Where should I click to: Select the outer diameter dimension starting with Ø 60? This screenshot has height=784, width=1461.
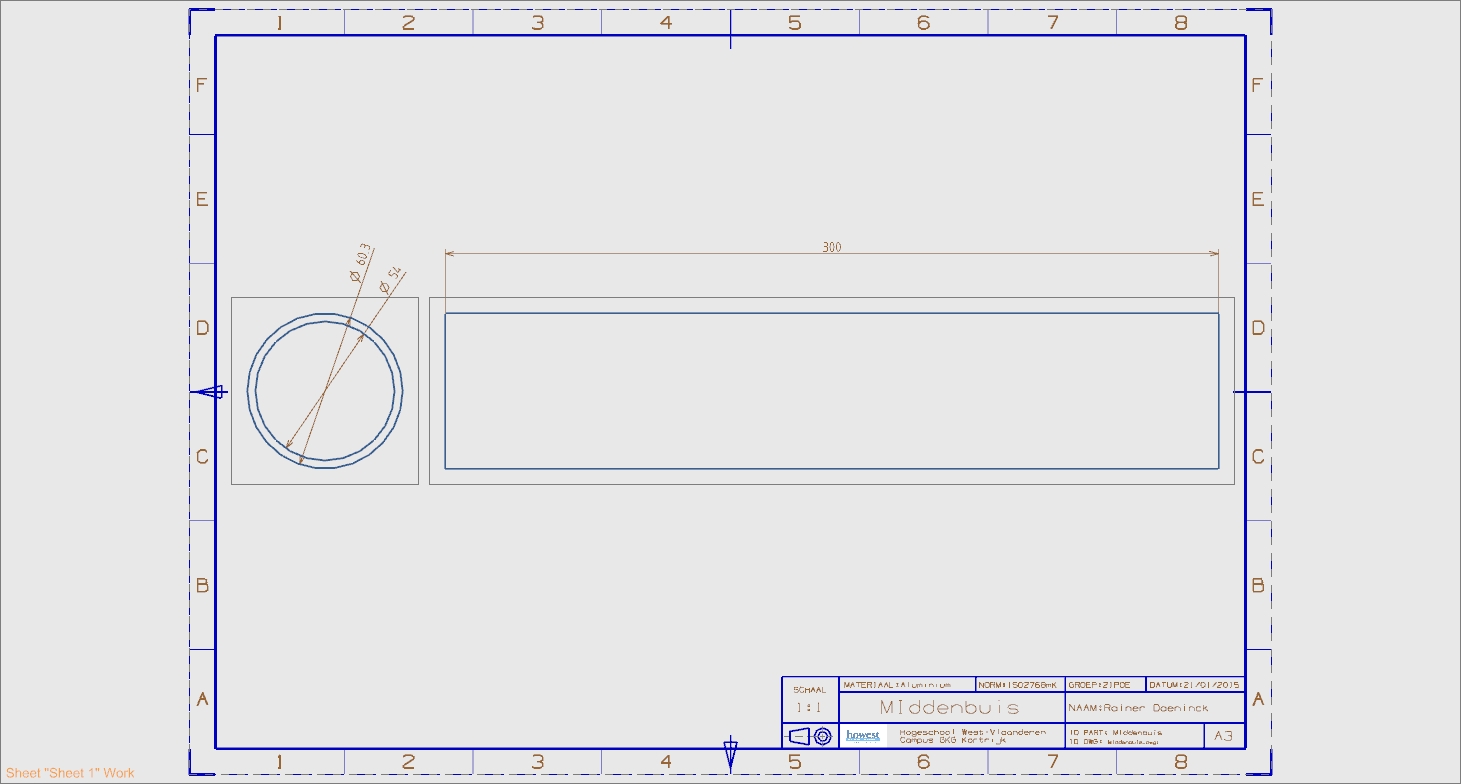point(360,262)
